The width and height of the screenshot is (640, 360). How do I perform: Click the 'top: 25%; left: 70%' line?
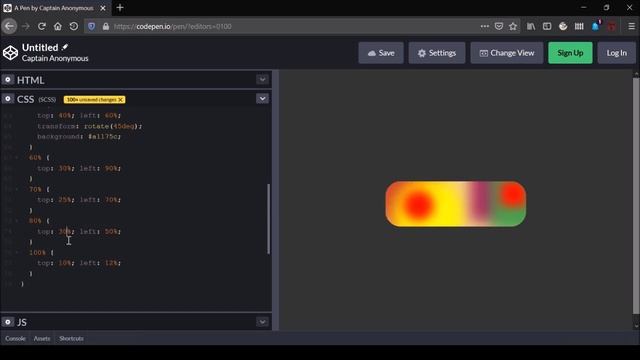[79, 200]
